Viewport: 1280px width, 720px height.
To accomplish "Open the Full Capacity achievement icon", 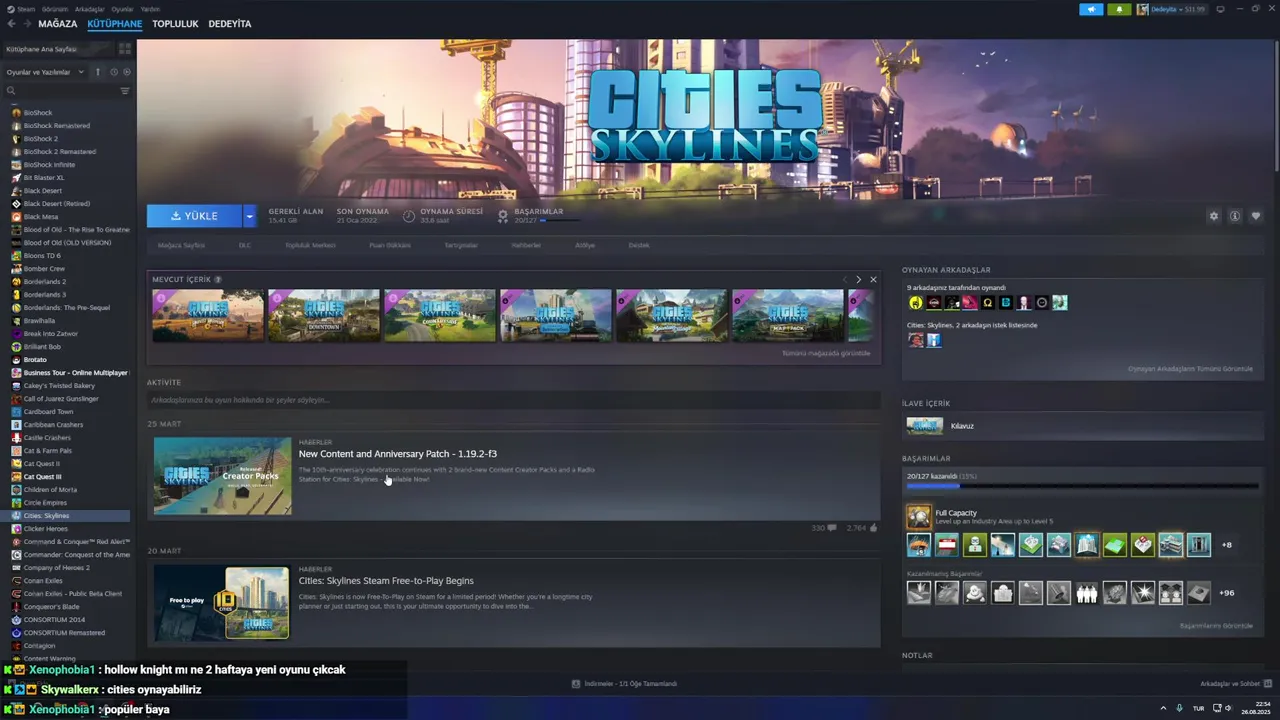I will (918, 517).
